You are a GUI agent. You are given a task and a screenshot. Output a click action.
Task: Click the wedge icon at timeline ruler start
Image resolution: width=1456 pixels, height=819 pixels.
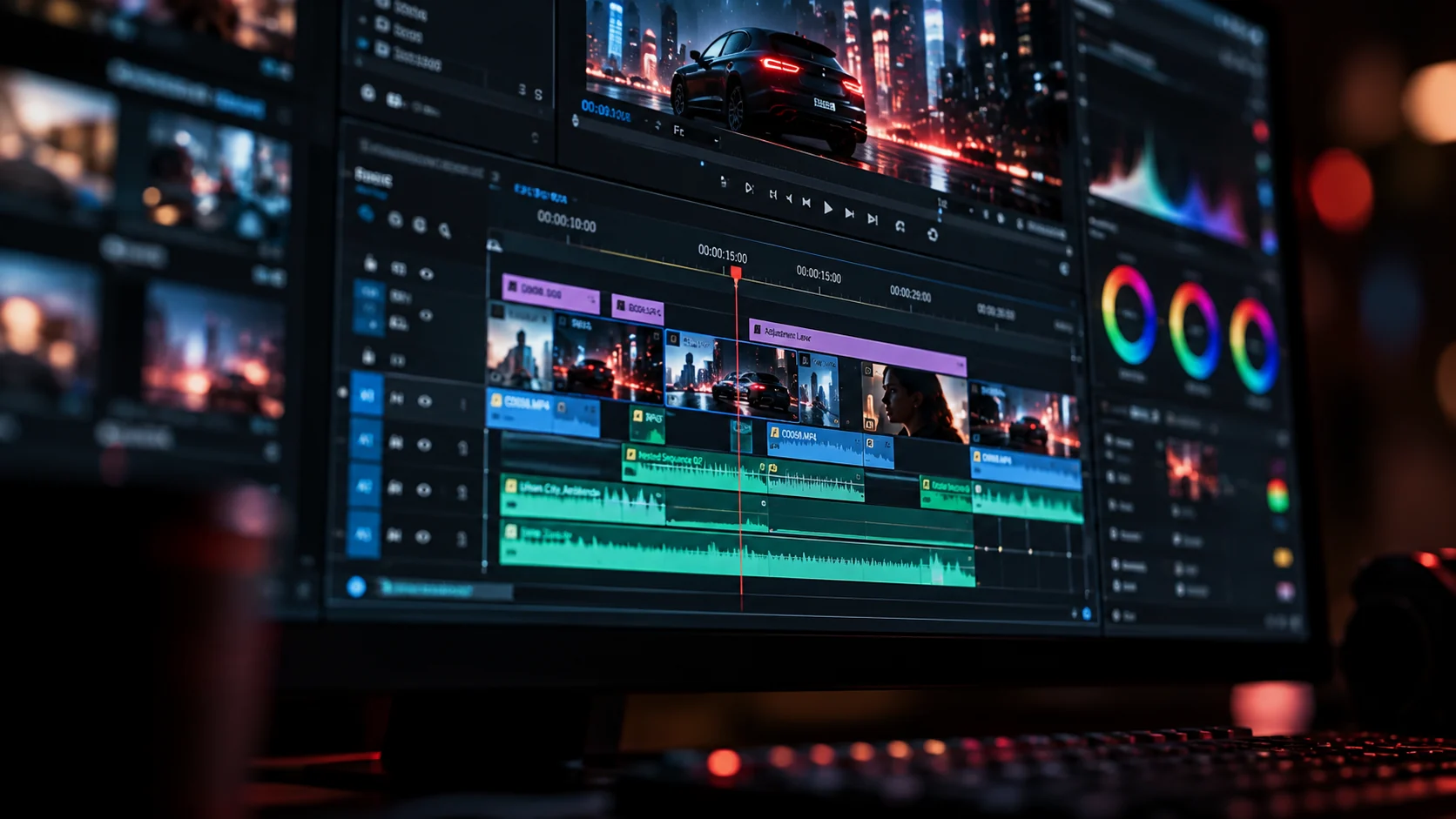(494, 245)
